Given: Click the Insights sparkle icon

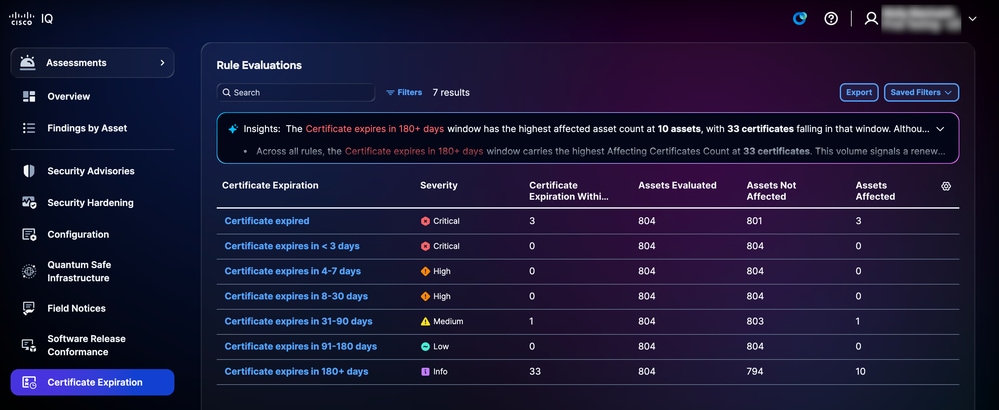Looking at the screenshot, I should pos(233,129).
